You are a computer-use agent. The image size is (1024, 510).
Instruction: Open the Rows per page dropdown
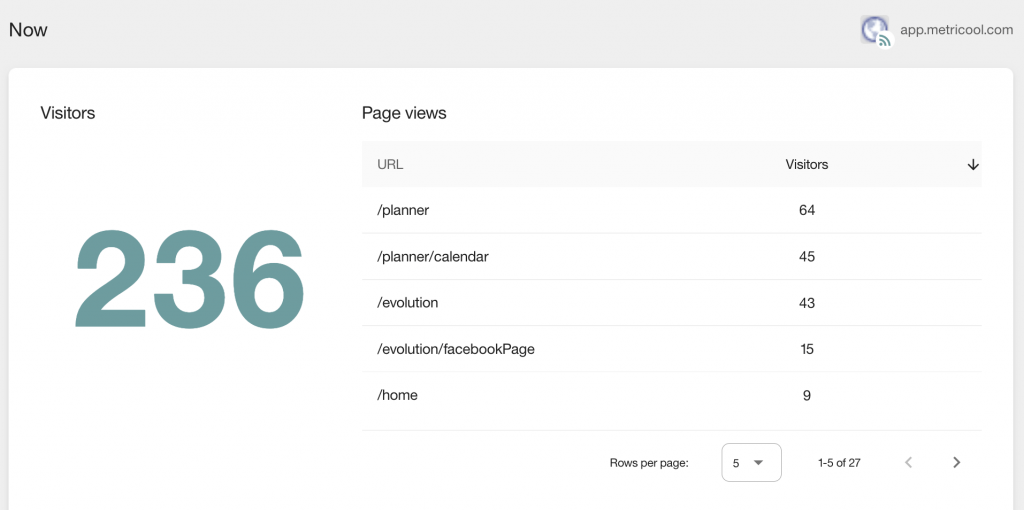(751, 462)
